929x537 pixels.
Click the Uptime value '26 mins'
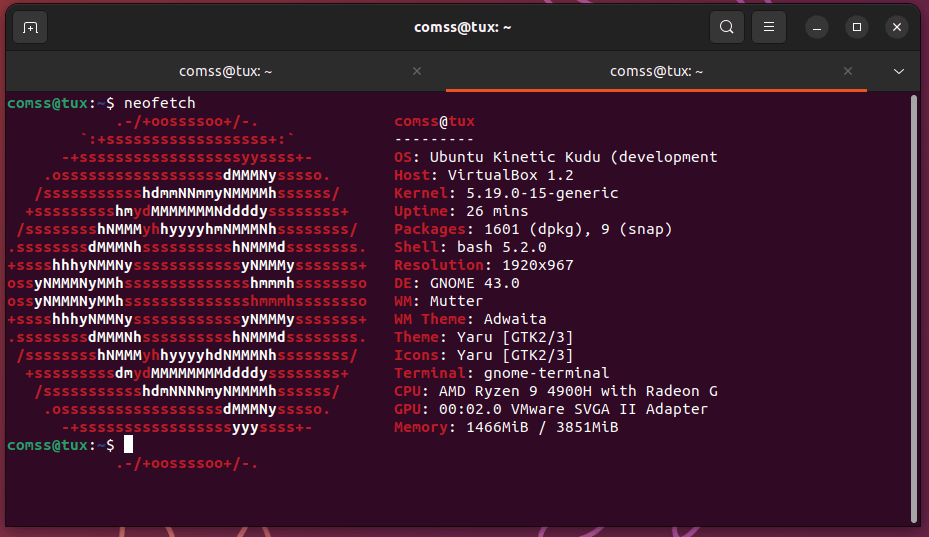point(497,211)
